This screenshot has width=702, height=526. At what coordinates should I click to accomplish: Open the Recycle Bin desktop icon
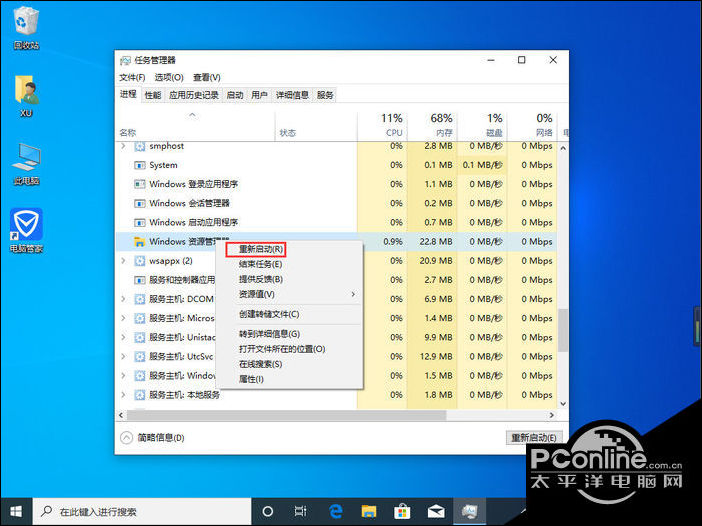26,28
